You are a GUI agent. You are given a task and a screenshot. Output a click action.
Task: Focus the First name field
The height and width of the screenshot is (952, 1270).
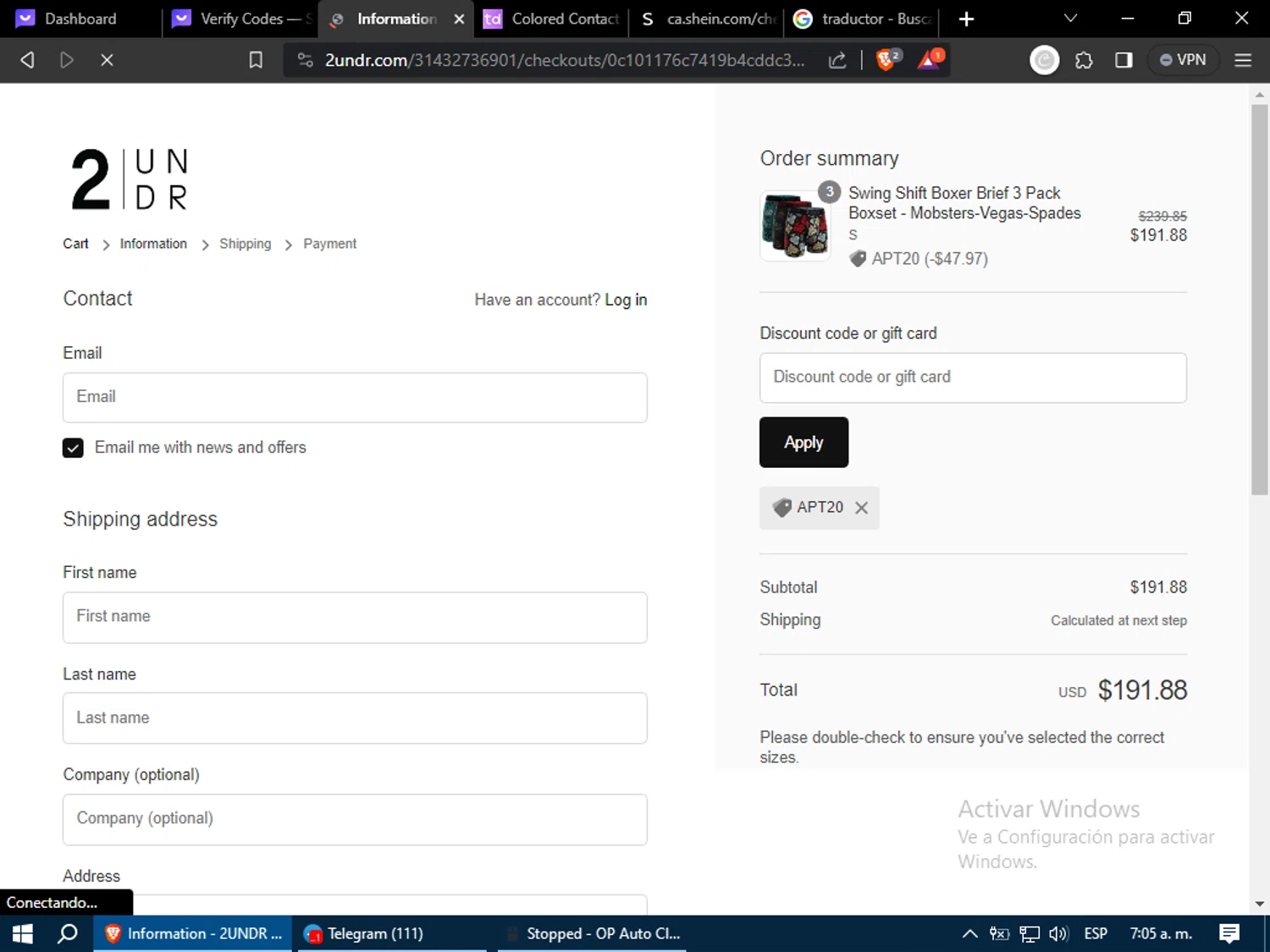(x=355, y=618)
